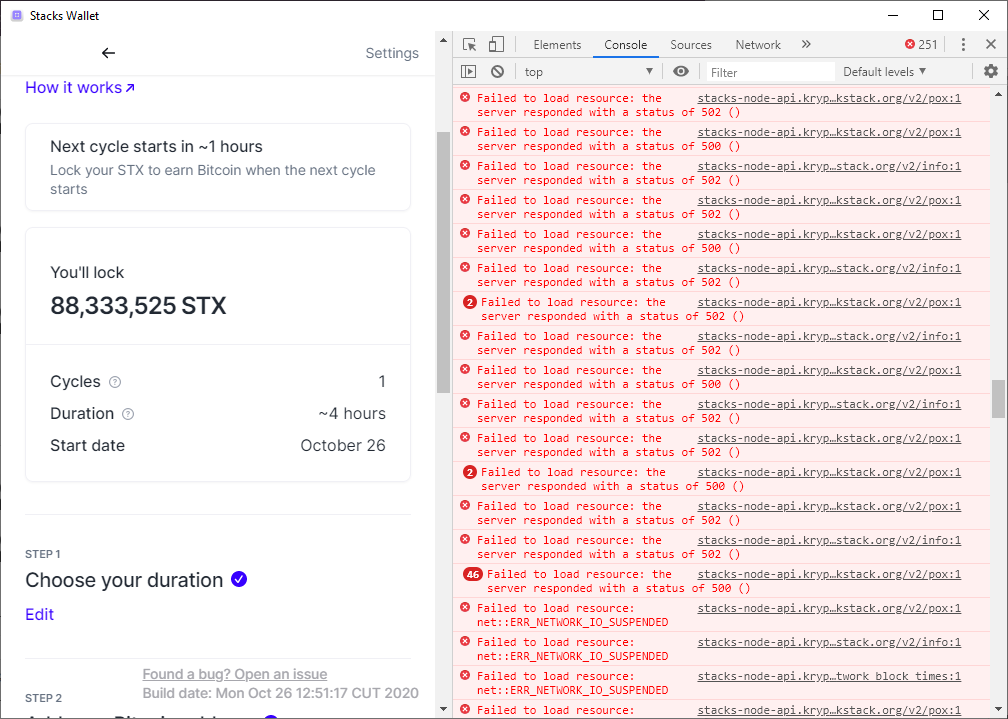Click the scroll-down arrow of the console
This screenshot has height=719, width=1008.
pyautogui.click(x=998, y=709)
